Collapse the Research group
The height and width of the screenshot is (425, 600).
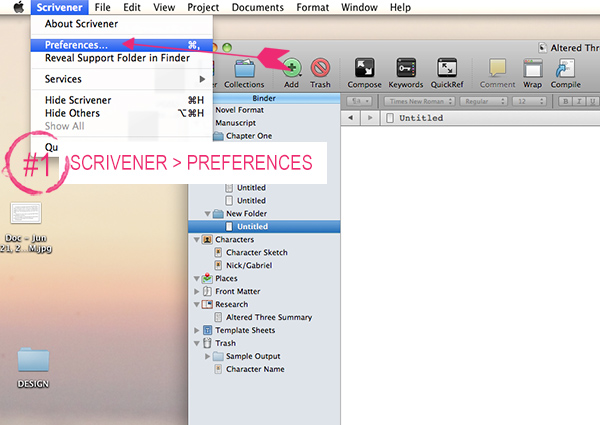click(196, 305)
